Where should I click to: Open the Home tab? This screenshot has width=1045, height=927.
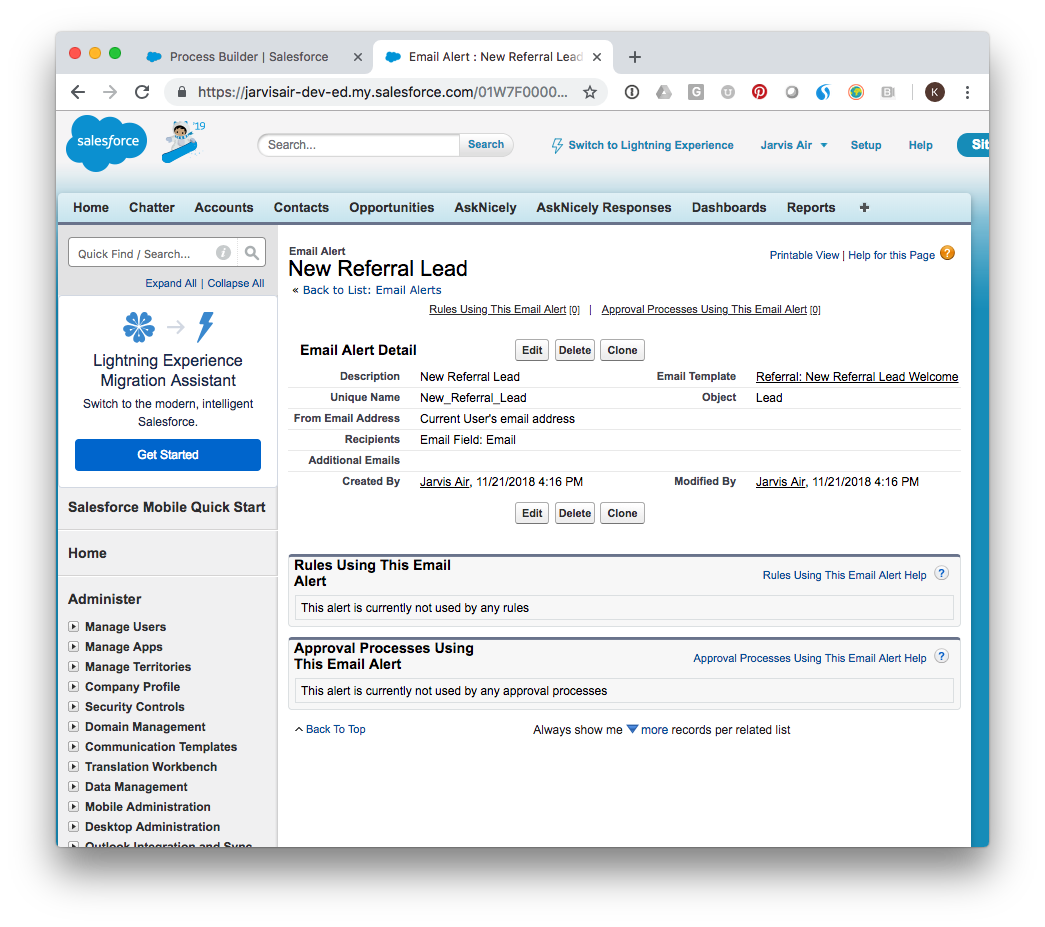[91, 207]
